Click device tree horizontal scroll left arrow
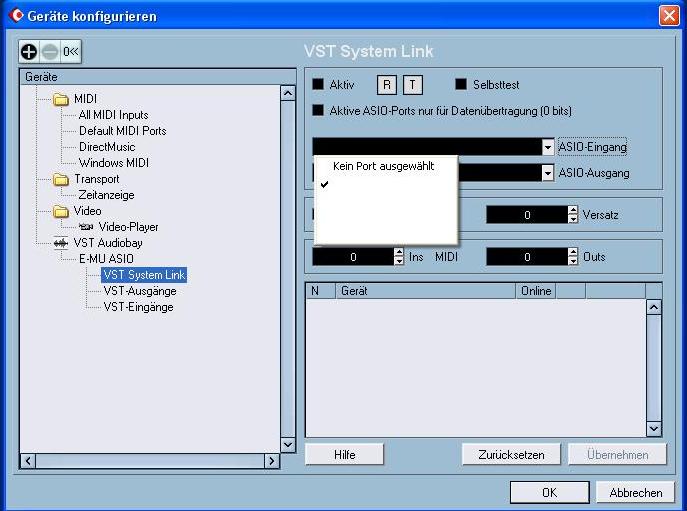Image resolution: width=687 pixels, height=511 pixels. click(28, 461)
